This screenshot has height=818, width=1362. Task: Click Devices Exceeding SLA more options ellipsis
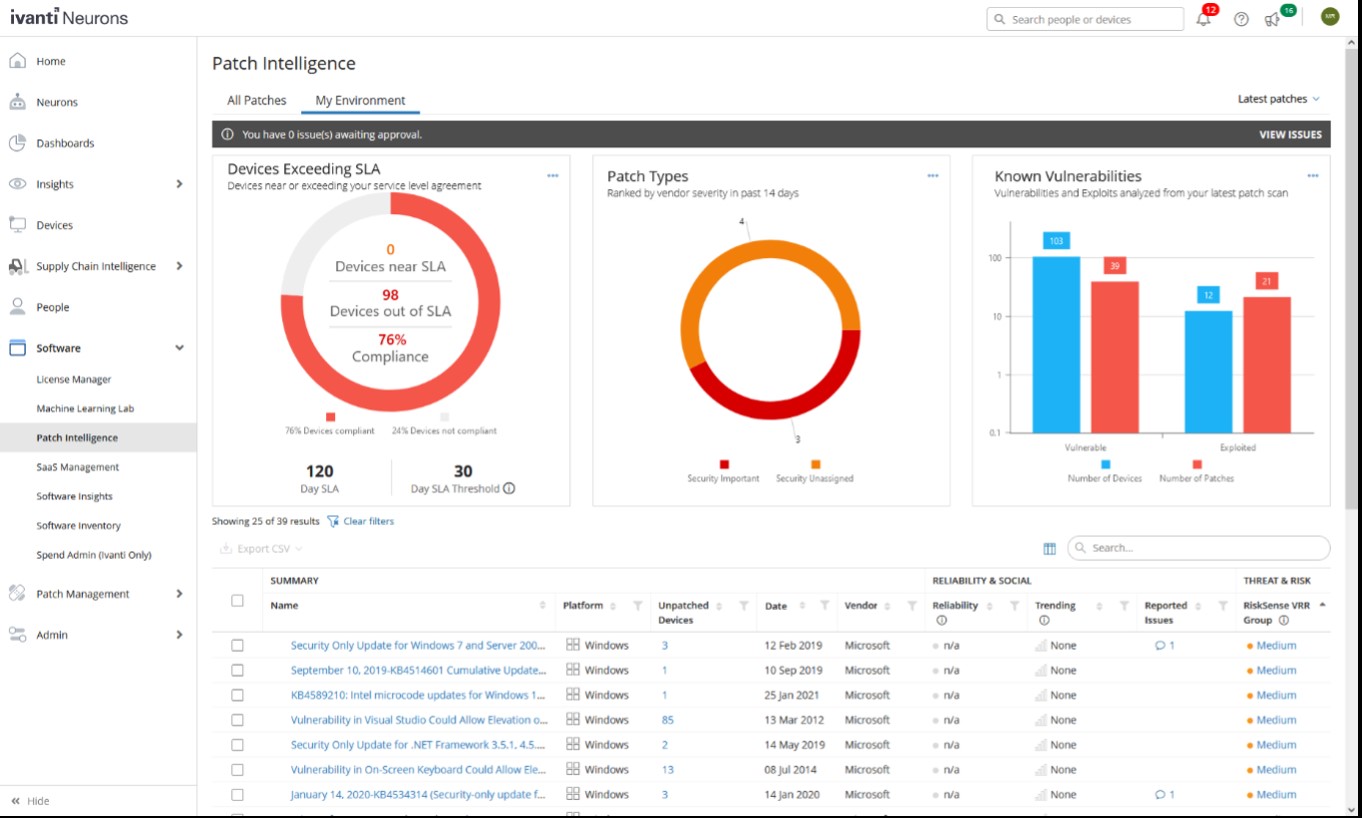coord(552,176)
